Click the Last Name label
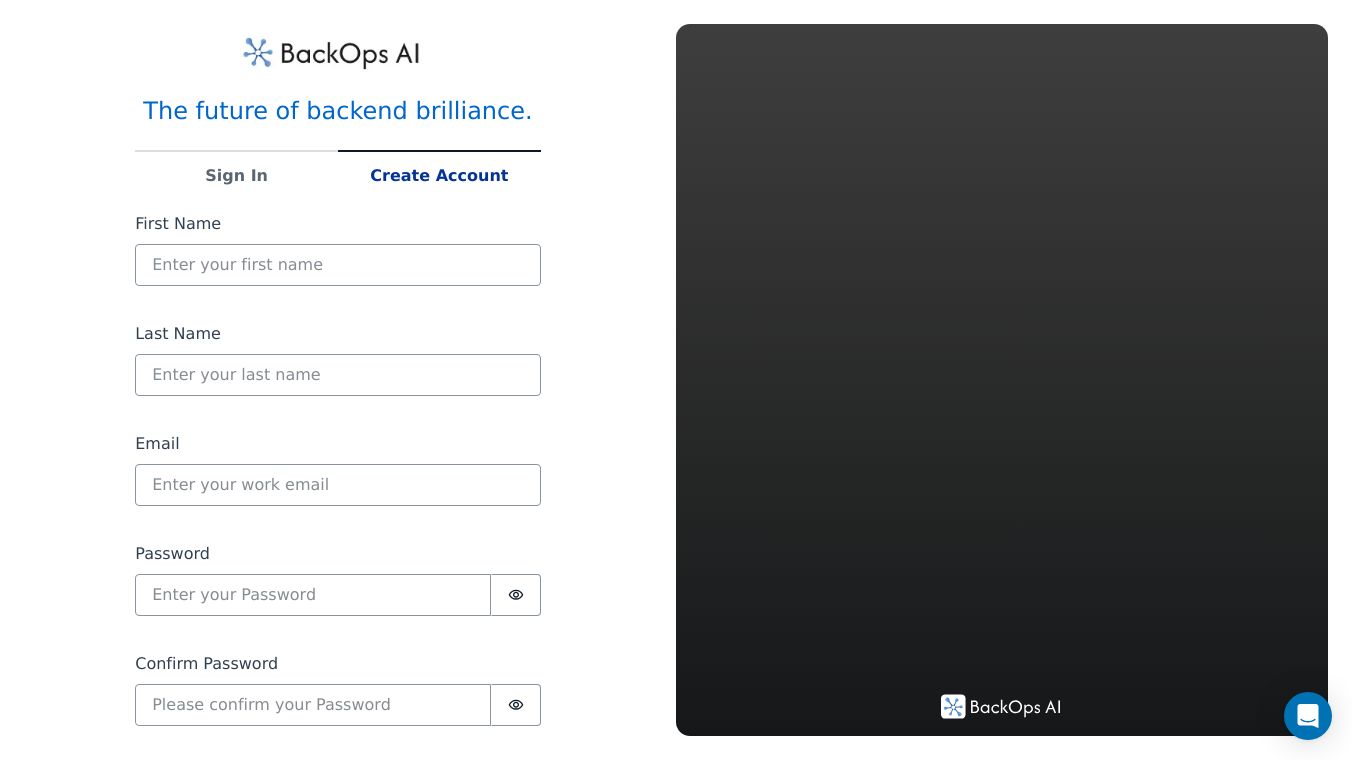Screen dimensions: 1352x760 178,334
